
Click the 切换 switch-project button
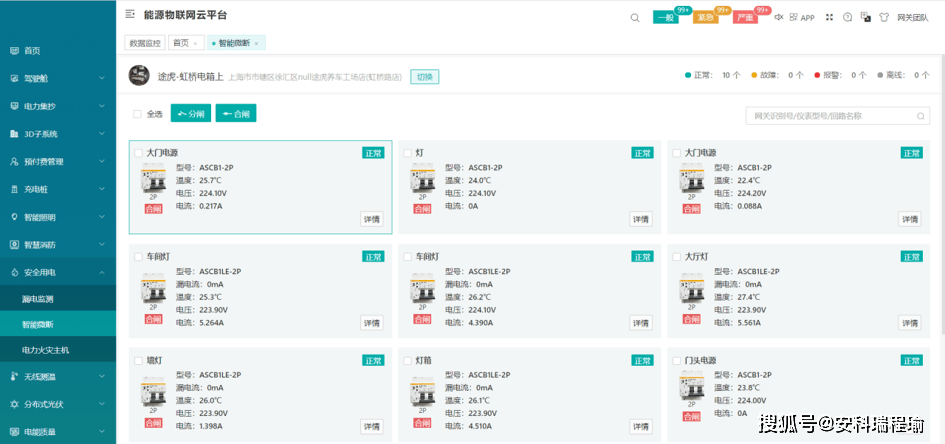tap(425, 77)
